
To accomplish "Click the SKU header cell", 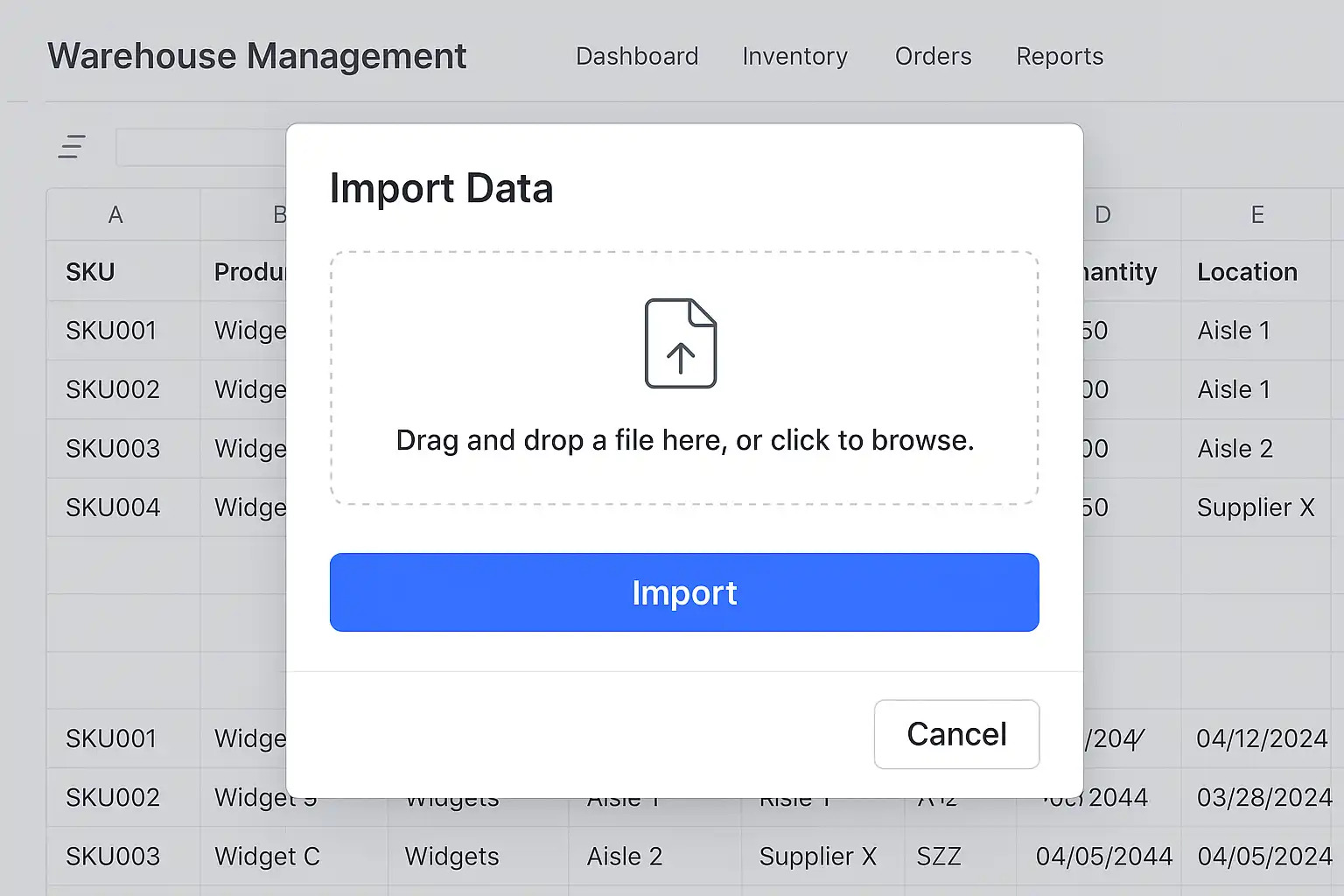I will tap(91, 272).
